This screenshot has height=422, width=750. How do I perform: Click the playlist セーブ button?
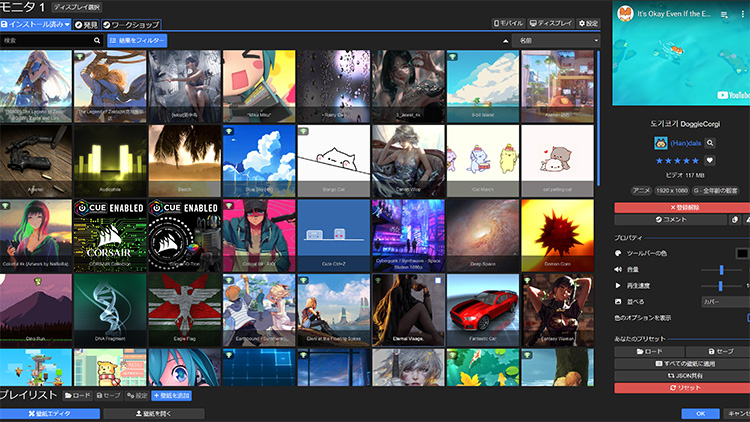[108, 396]
